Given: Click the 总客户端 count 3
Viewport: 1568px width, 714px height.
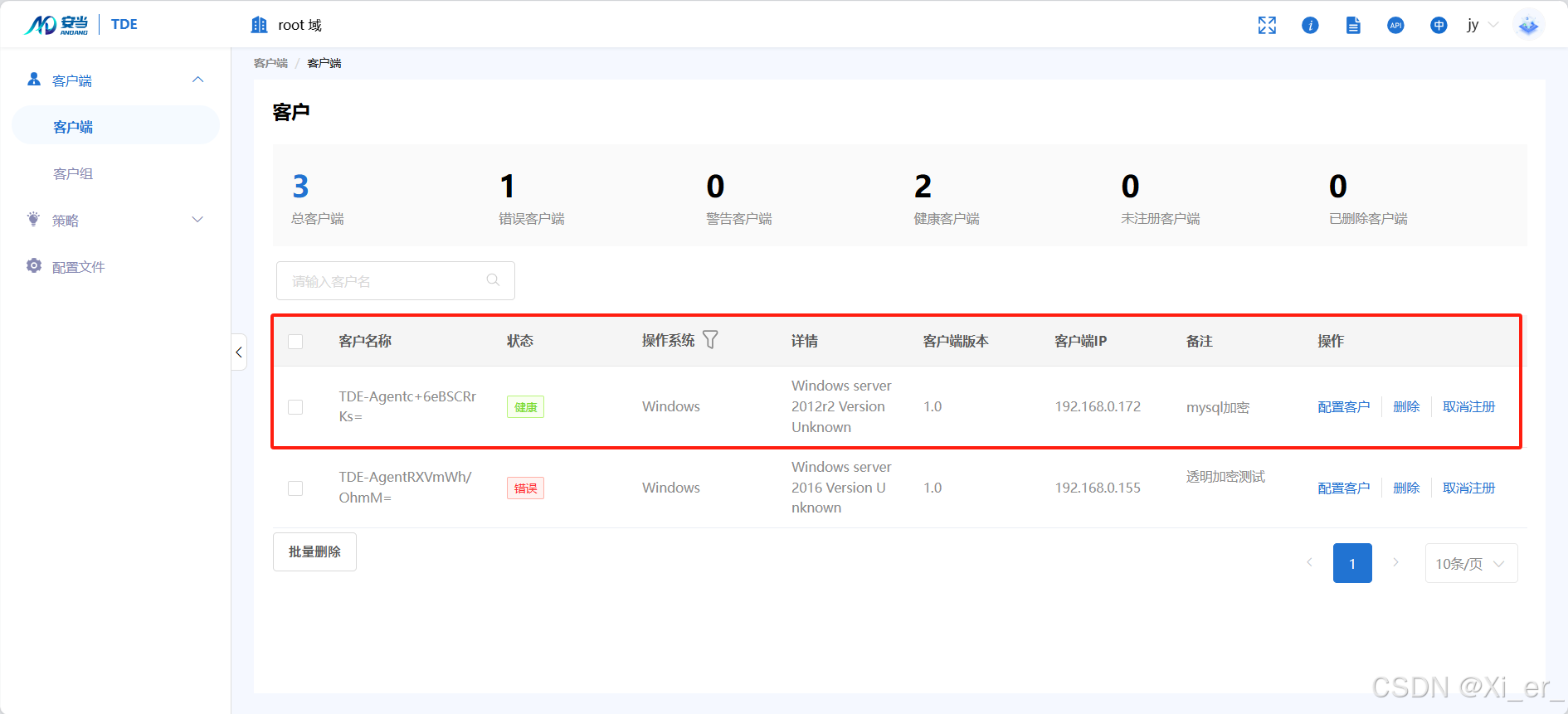Looking at the screenshot, I should point(300,187).
